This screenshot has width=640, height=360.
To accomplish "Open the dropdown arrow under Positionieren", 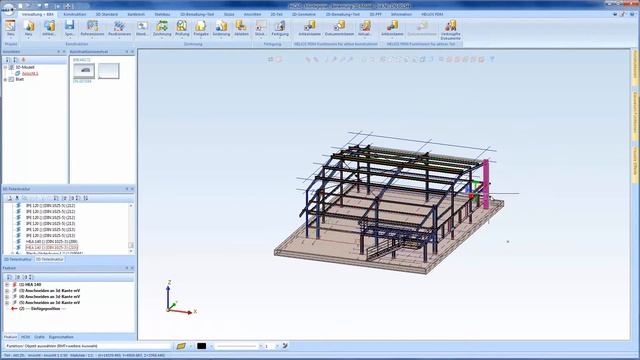I will click(119, 38).
